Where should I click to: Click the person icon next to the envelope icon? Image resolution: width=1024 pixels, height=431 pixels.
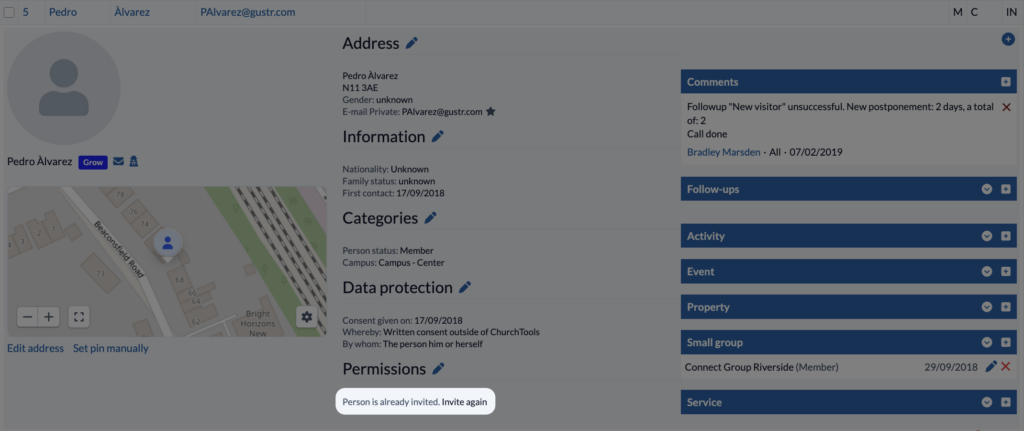(x=133, y=161)
